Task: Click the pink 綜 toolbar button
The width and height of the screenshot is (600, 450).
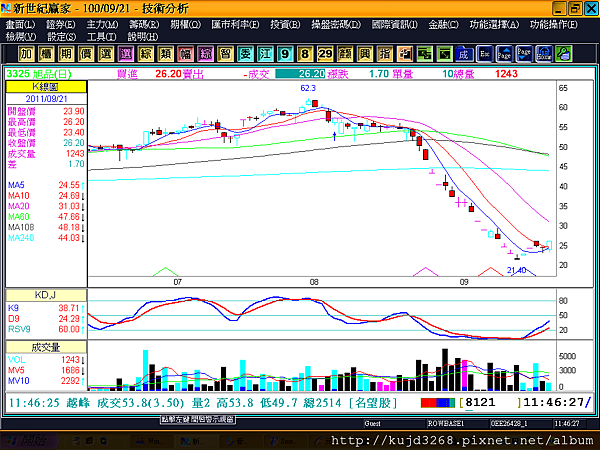Action: pos(205,54)
